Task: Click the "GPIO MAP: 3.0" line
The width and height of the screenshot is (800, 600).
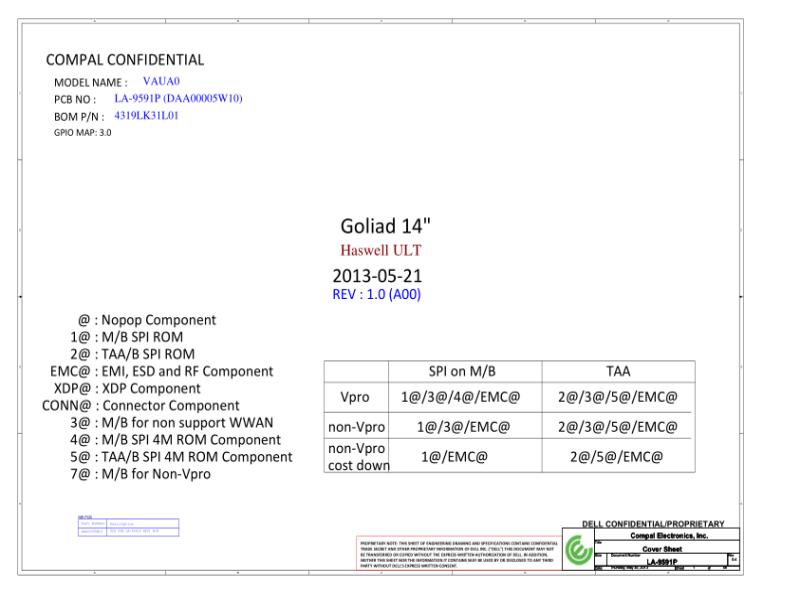Action: click(x=83, y=133)
